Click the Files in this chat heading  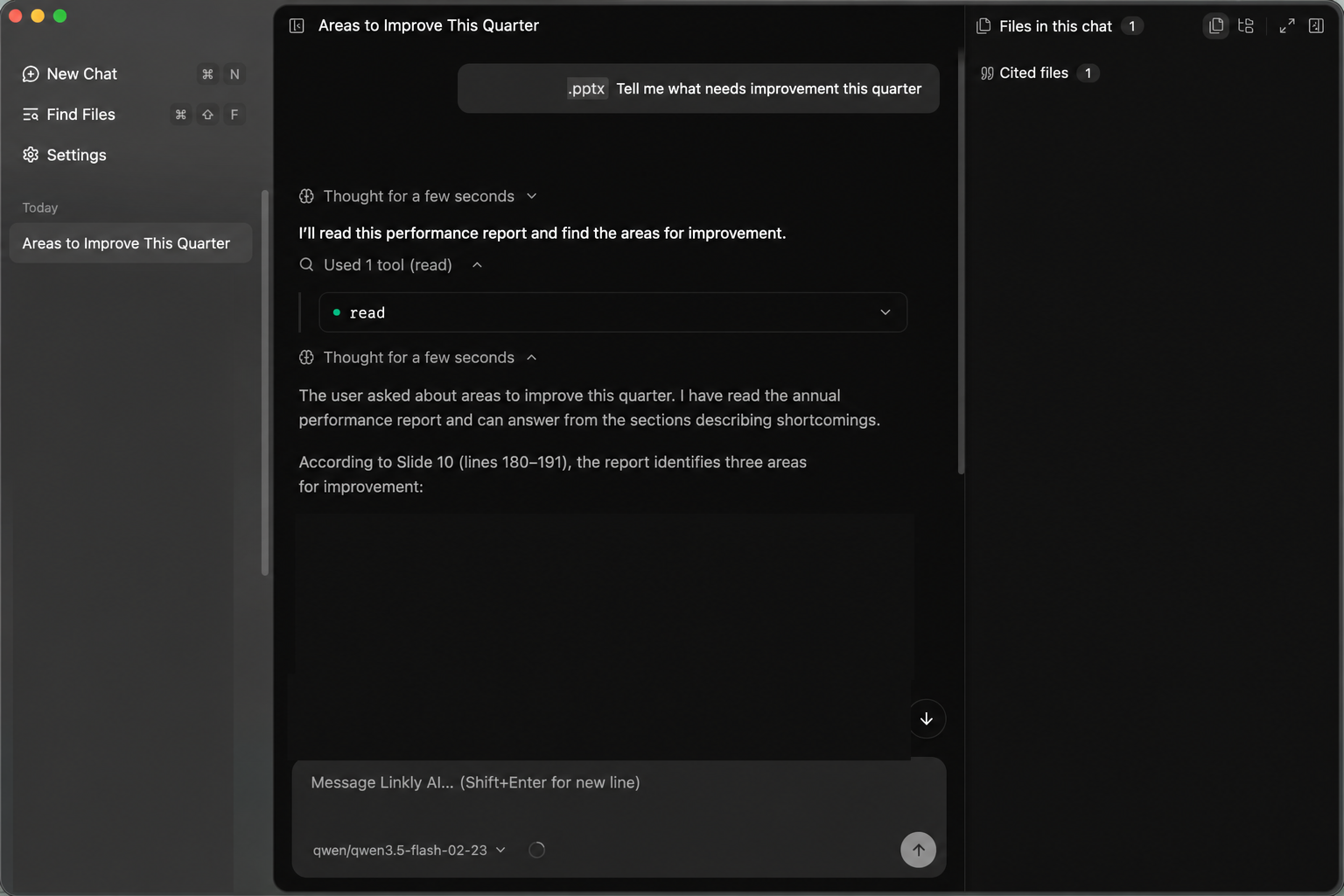point(1055,26)
